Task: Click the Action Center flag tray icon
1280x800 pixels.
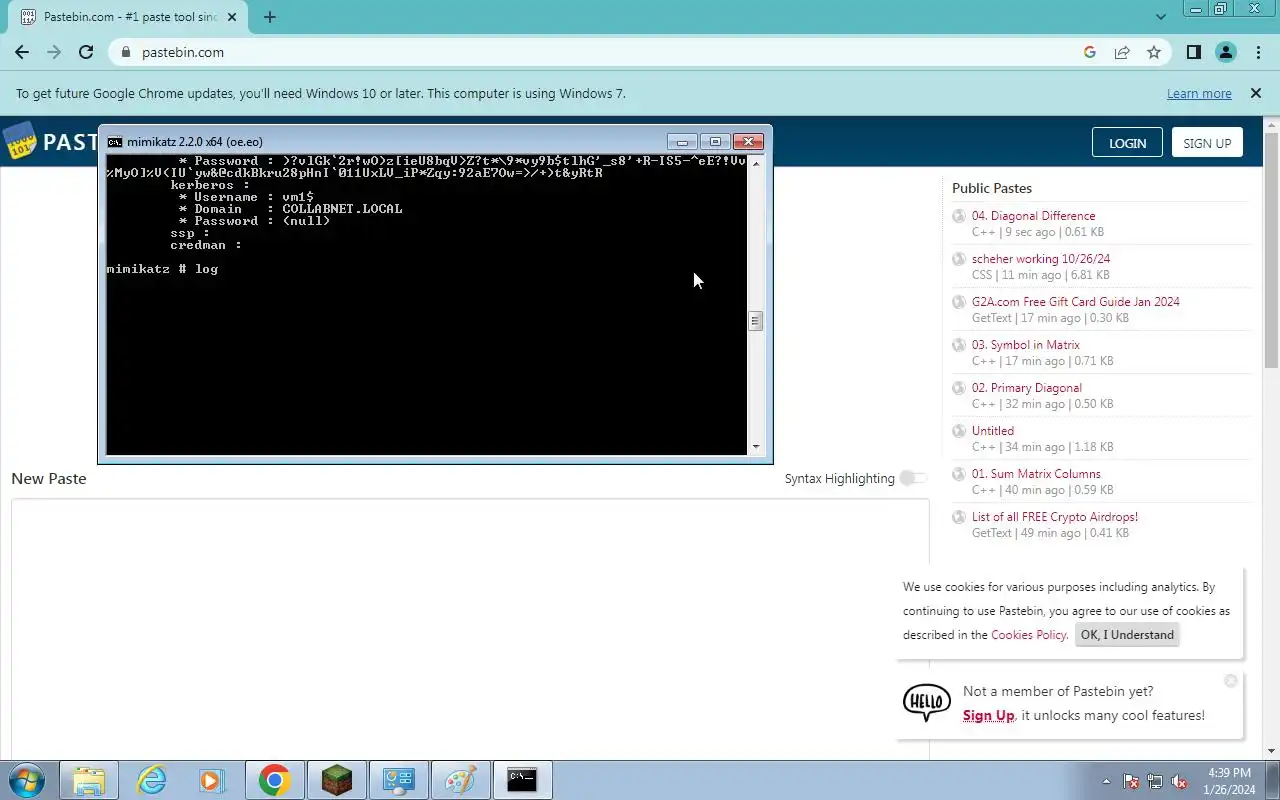Action: [x=1131, y=781]
